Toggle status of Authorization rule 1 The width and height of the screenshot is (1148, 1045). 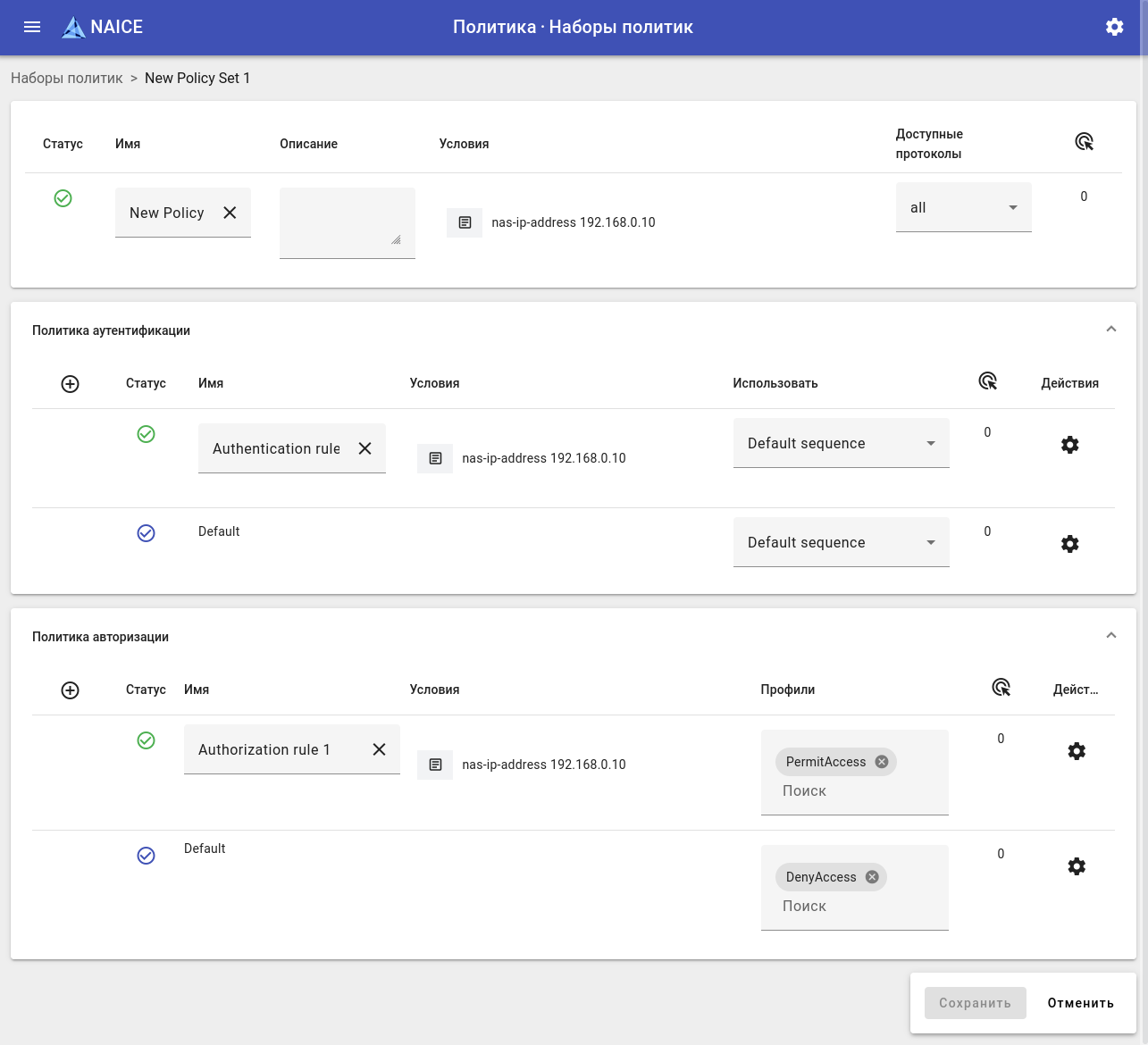146,740
